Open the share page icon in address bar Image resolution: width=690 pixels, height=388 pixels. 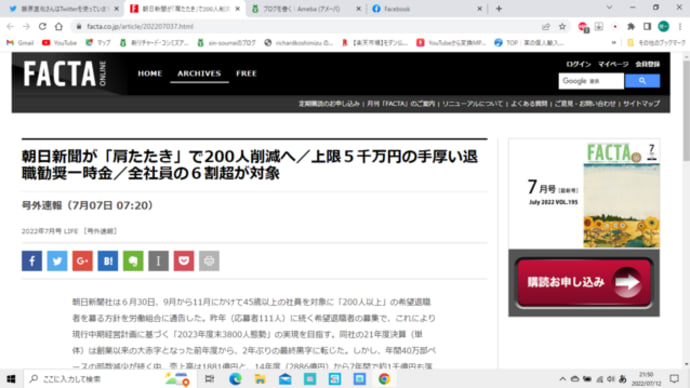pos(546,26)
